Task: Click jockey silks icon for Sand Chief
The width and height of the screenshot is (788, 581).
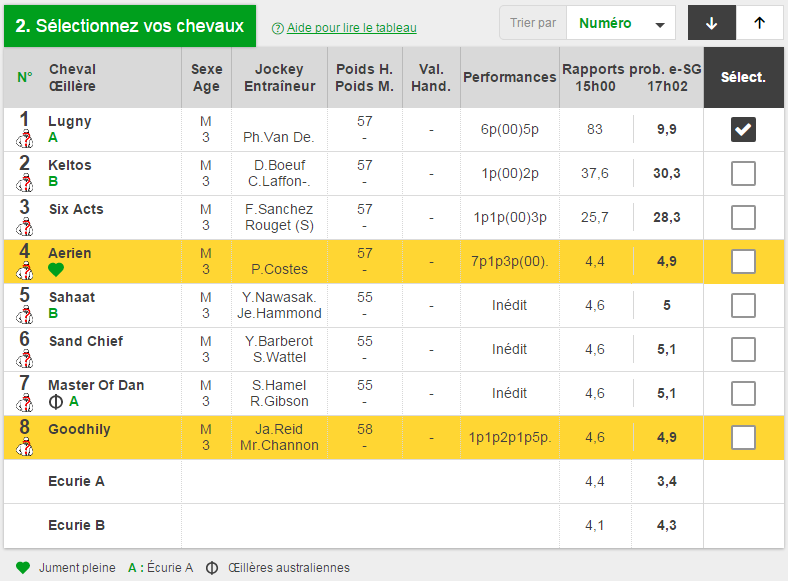Action: point(25,359)
